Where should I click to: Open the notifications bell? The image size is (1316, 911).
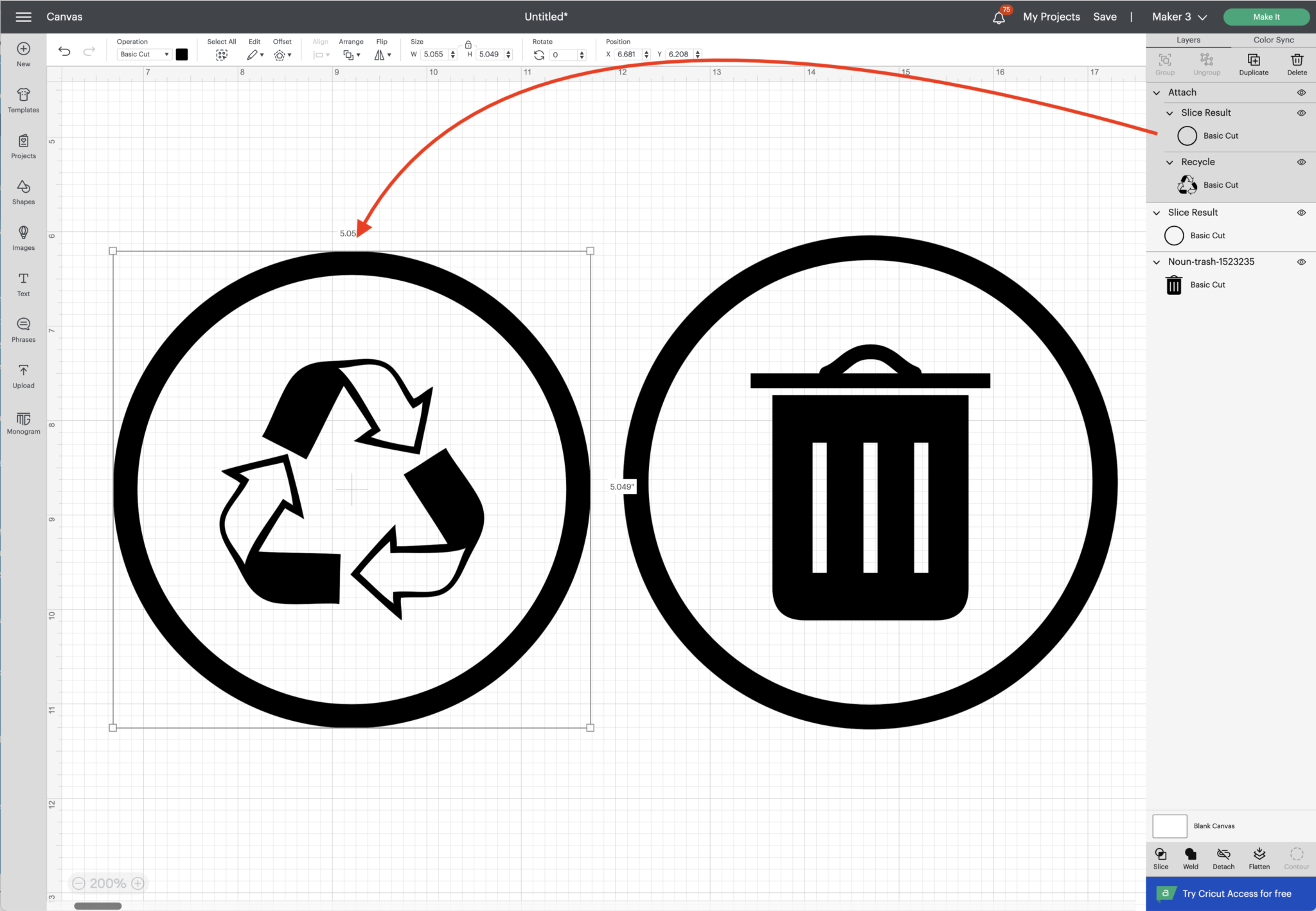[999, 17]
